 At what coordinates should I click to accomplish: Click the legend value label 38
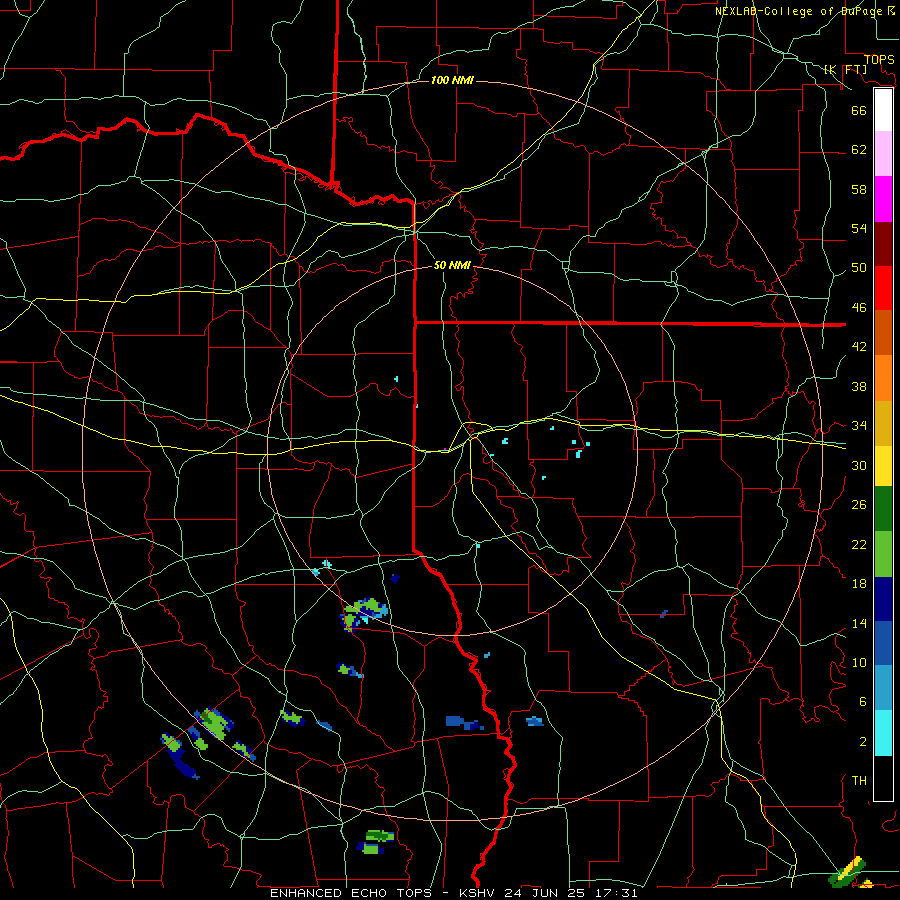point(859,386)
